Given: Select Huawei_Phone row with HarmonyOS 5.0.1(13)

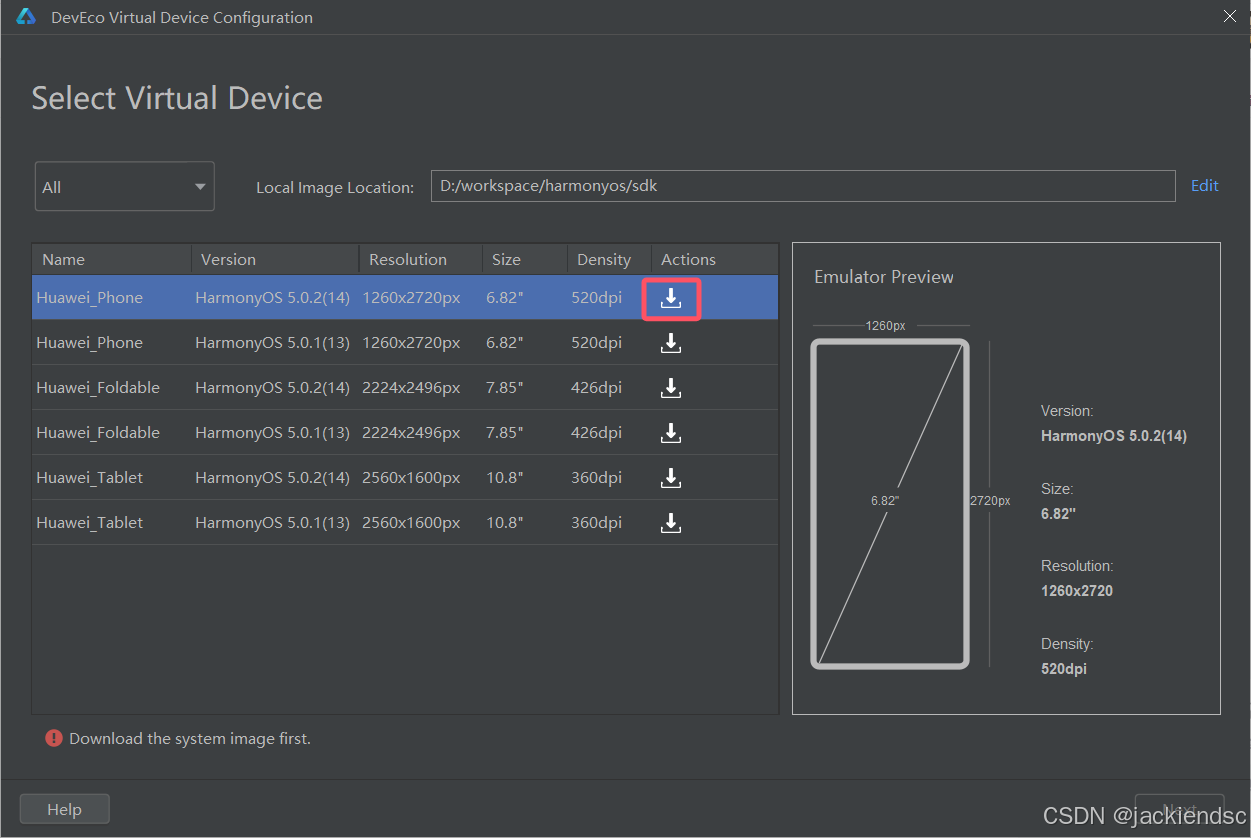Looking at the screenshot, I should tap(405, 343).
